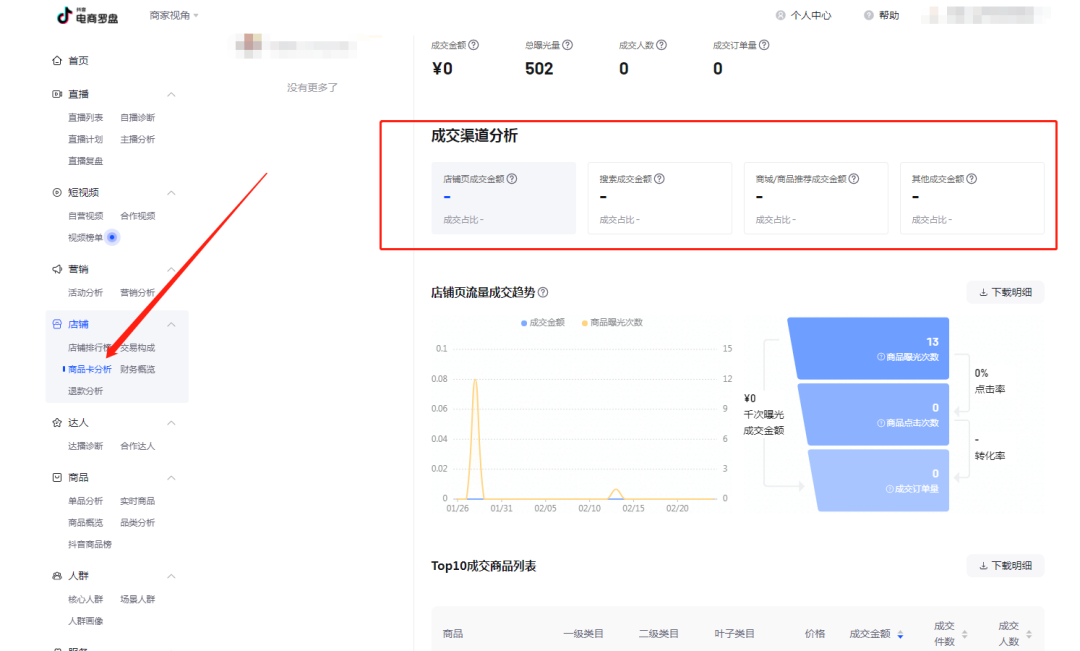Open 个人中心
This screenshot has height=651, width=1080.
pyautogui.click(x=803, y=15)
